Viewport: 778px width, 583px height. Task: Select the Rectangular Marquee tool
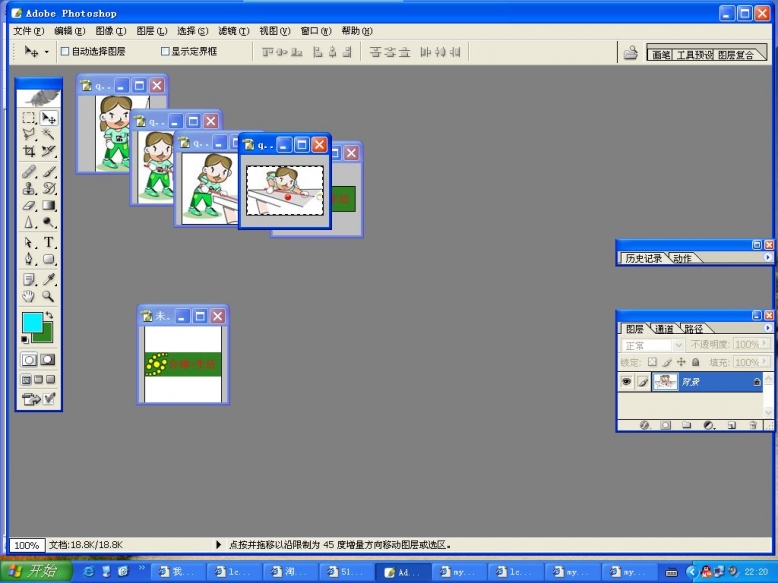(x=29, y=118)
